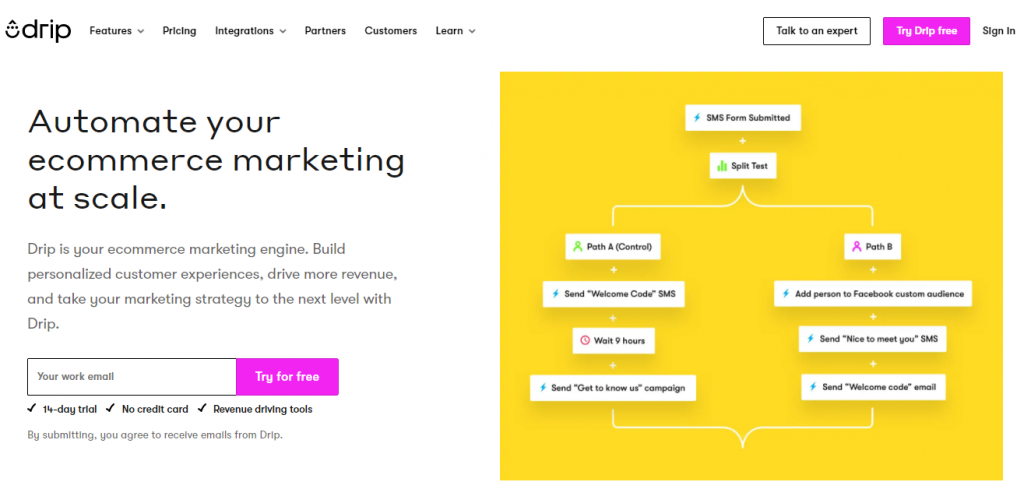Open the Integrations dropdown
The image size is (1024, 482).
pyautogui.click(x=250, y=31)
